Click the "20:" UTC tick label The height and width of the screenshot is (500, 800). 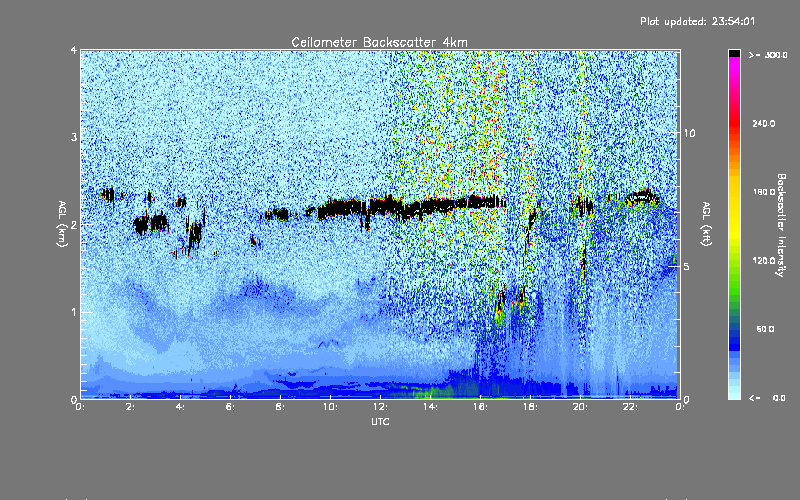coord(580,407)
